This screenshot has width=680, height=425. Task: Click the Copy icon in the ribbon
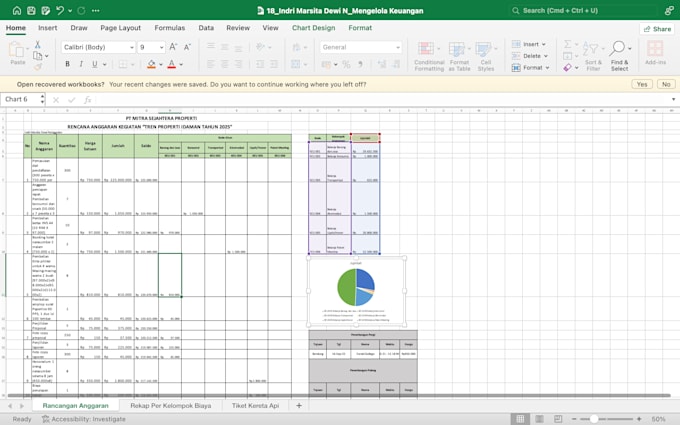tap(38, 56)
